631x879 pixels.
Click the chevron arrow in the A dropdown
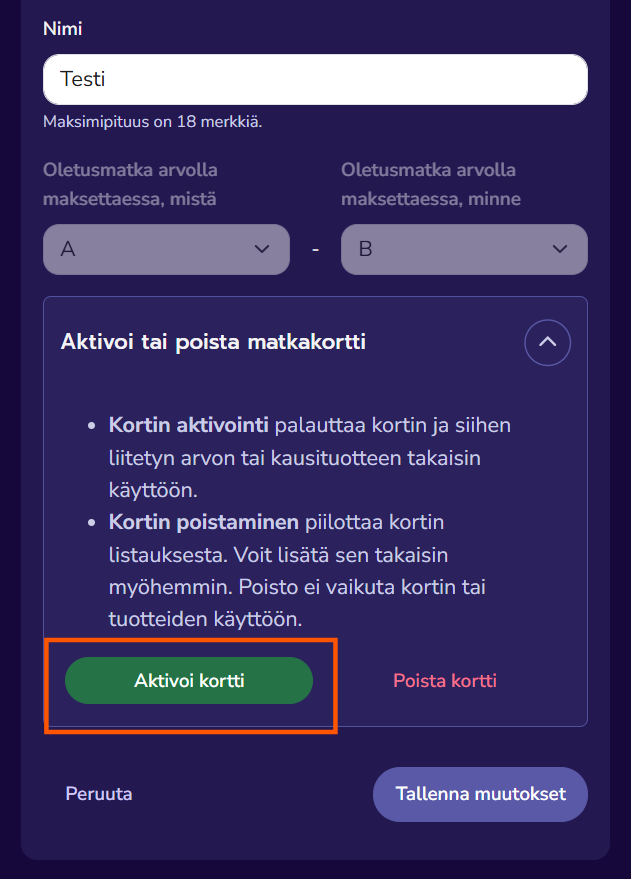pos(262,249)
